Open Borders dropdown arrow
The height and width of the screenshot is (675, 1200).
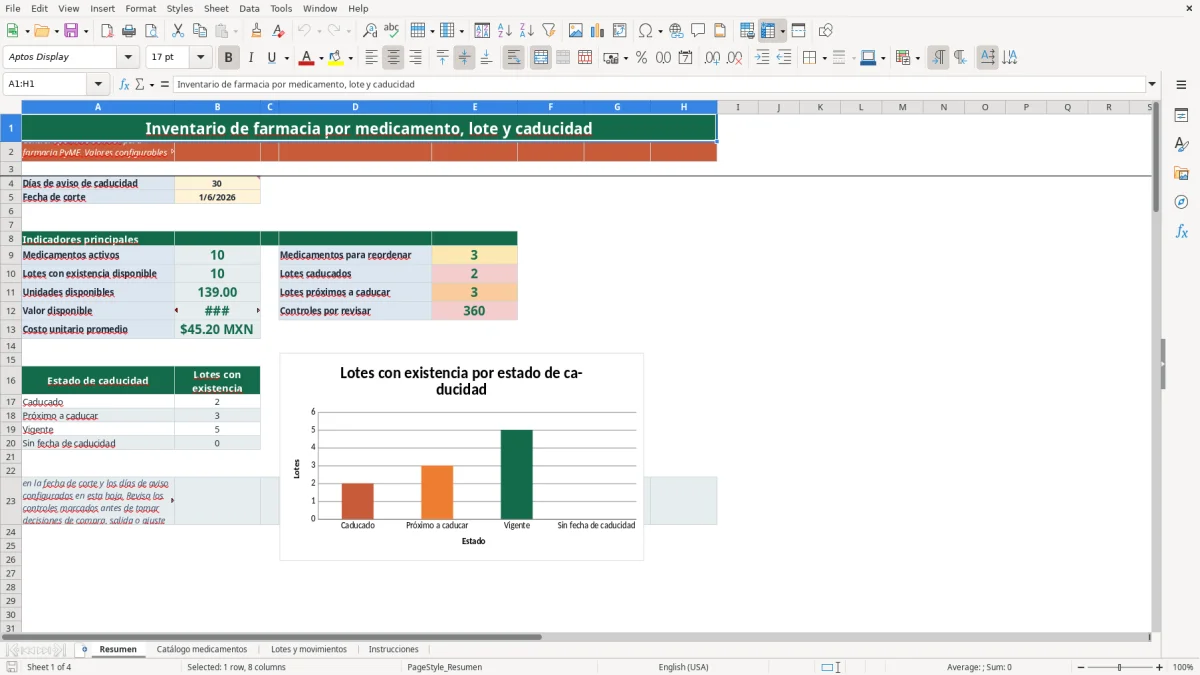point(824,58)
